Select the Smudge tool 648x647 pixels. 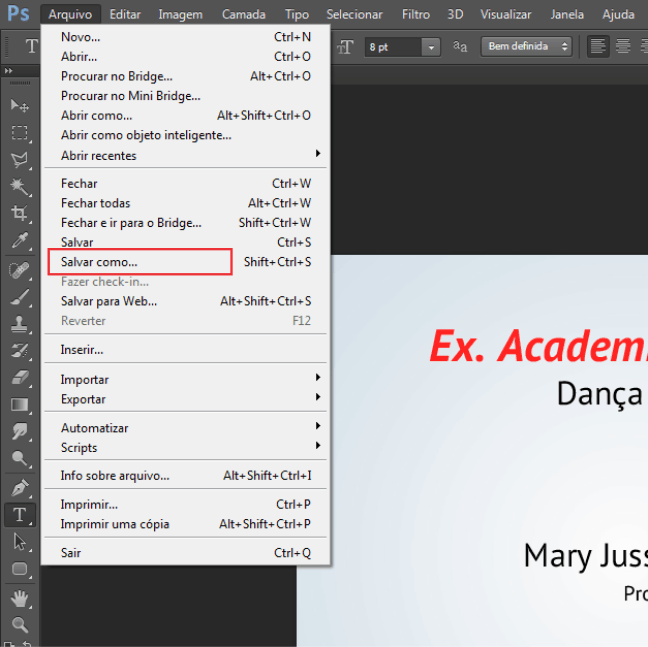pos(19,431)
